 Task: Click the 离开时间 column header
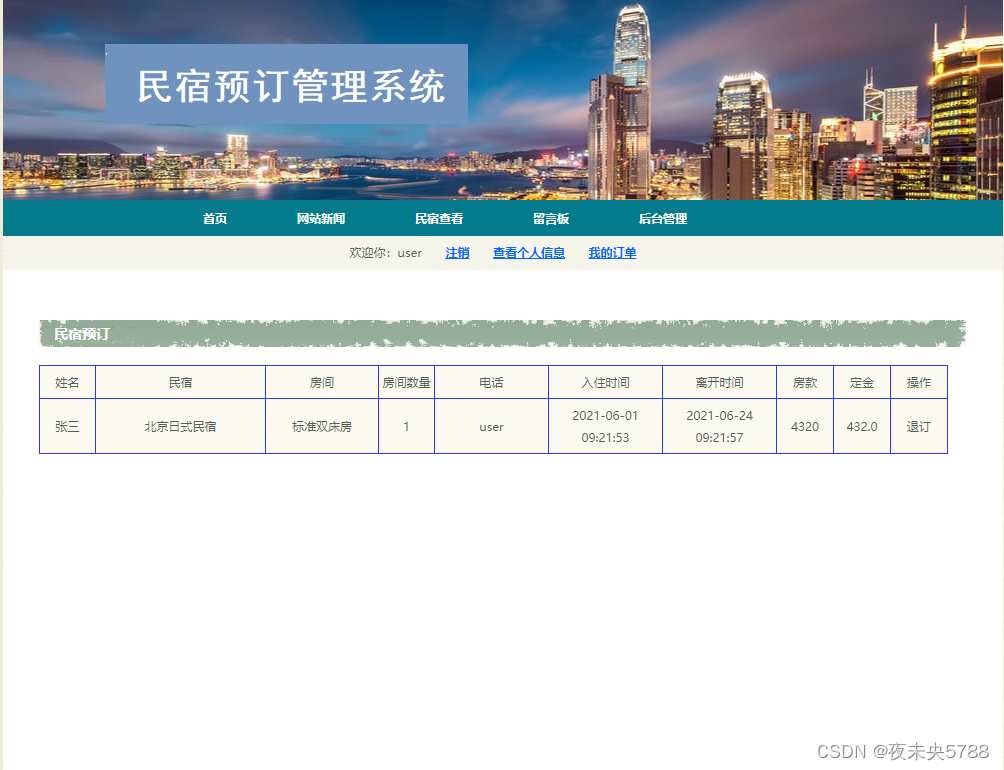pos(719,382)
